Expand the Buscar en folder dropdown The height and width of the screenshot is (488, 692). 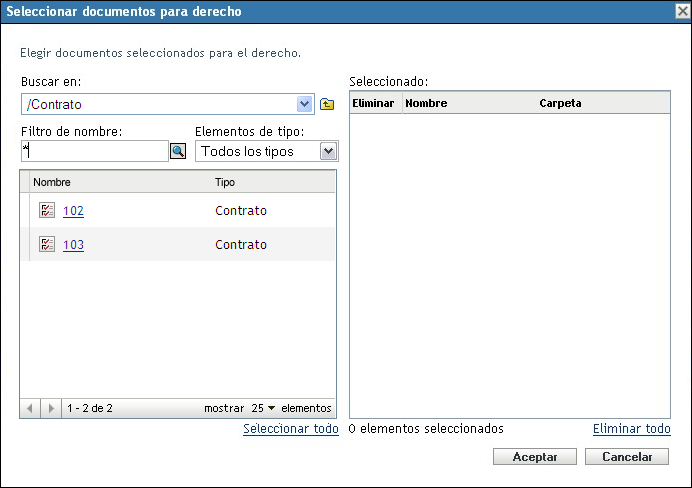(305, 104)
